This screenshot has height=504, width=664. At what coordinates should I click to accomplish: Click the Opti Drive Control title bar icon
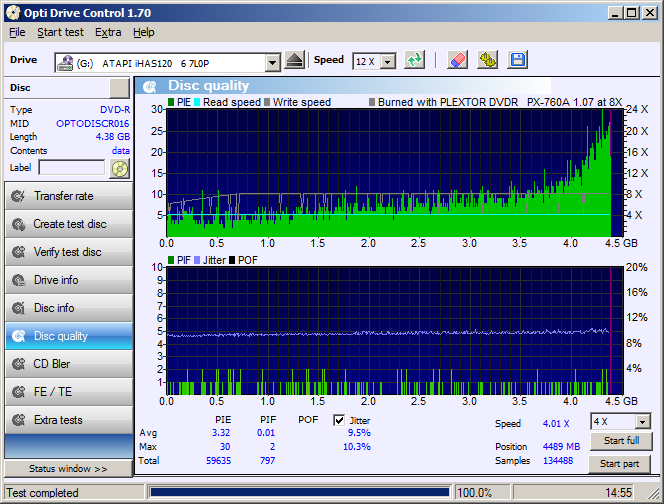(14, 13)
